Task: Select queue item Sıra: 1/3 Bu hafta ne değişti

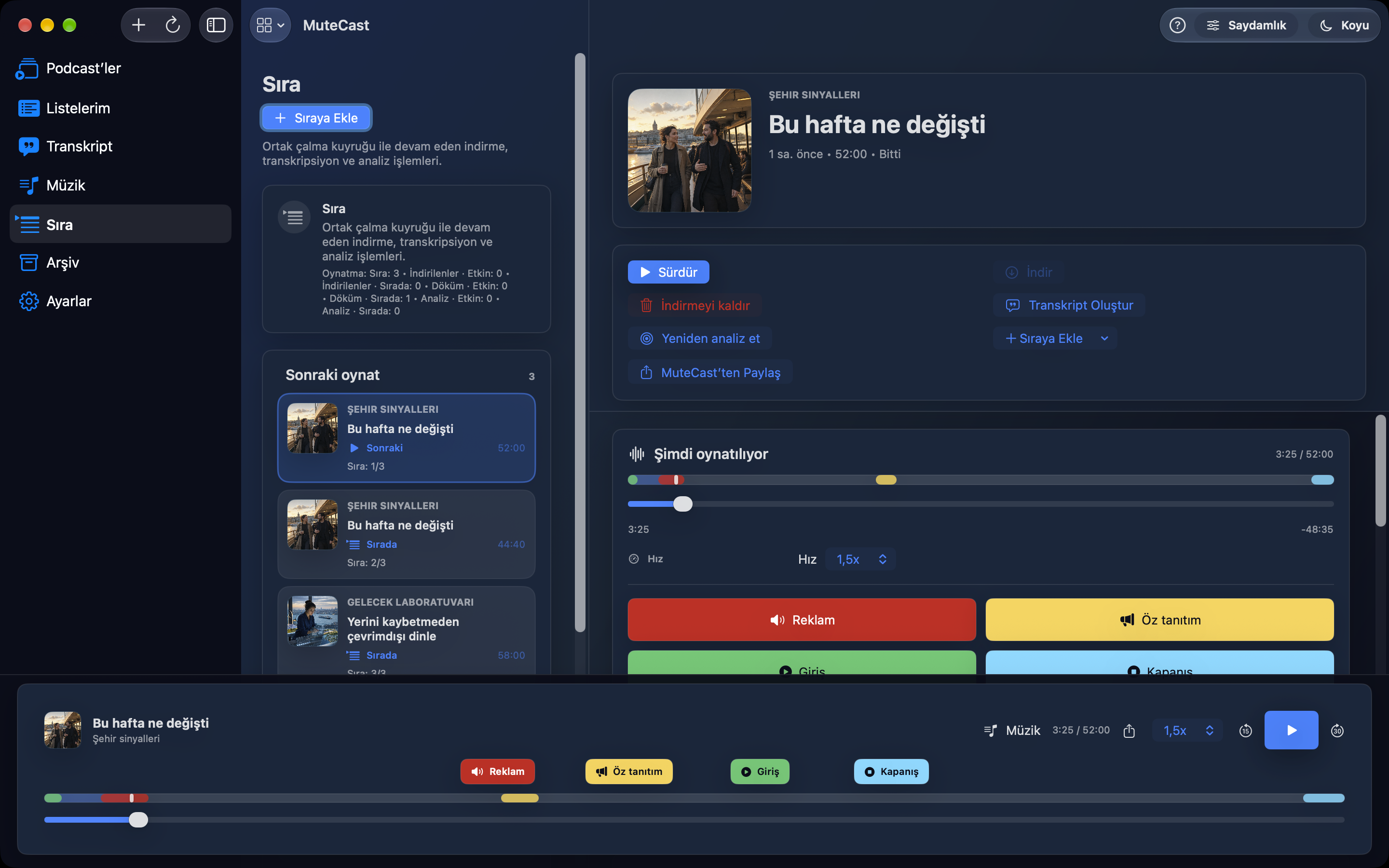Action: click(x=407, y=437)
